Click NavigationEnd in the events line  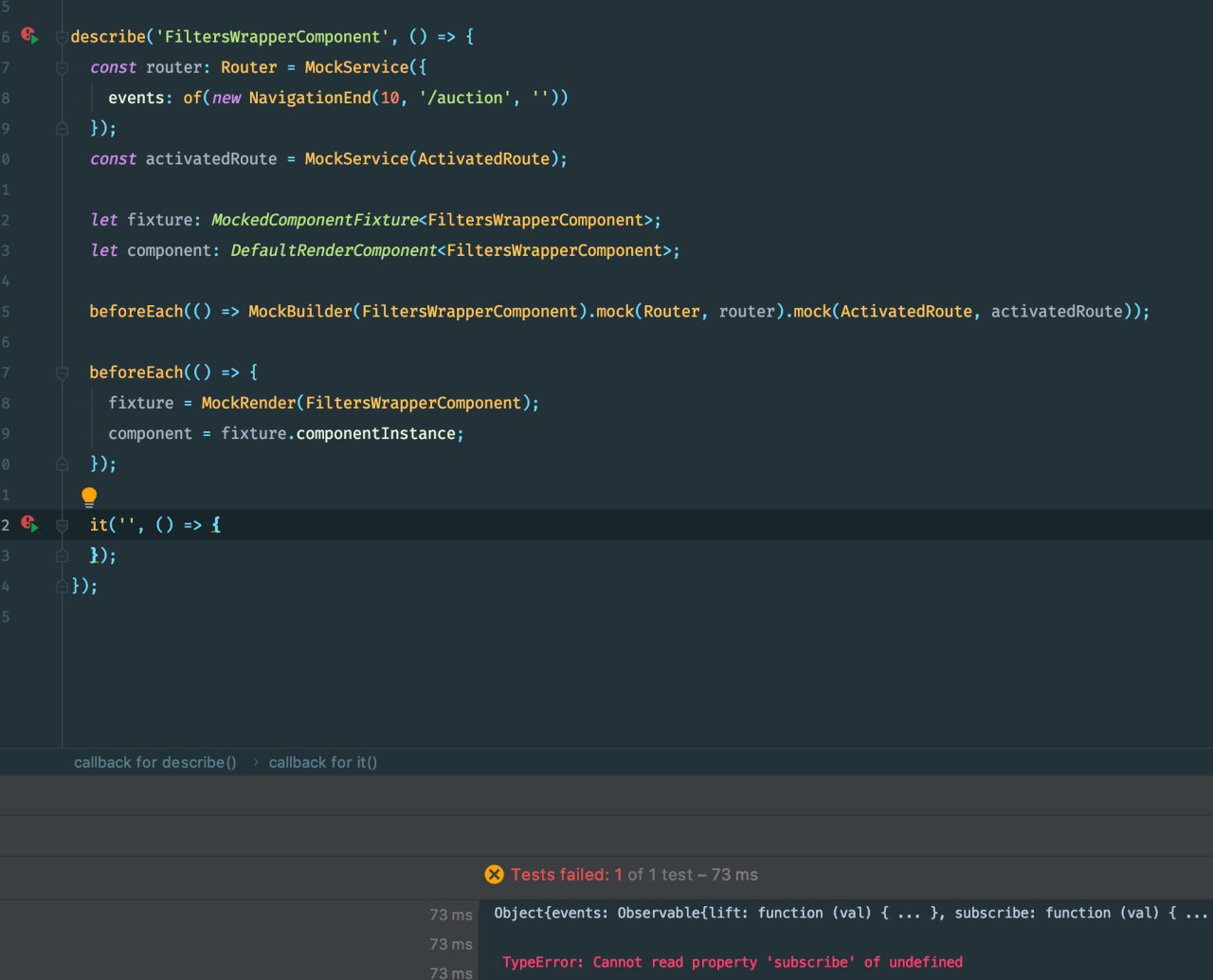click(x=310, y=98)
